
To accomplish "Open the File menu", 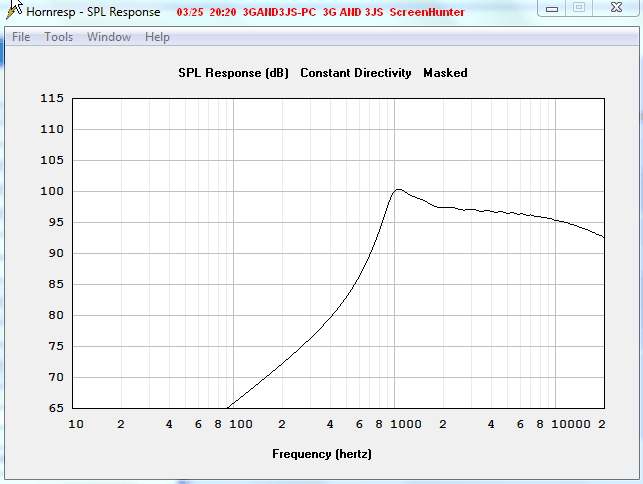I will tap(21, 37).
